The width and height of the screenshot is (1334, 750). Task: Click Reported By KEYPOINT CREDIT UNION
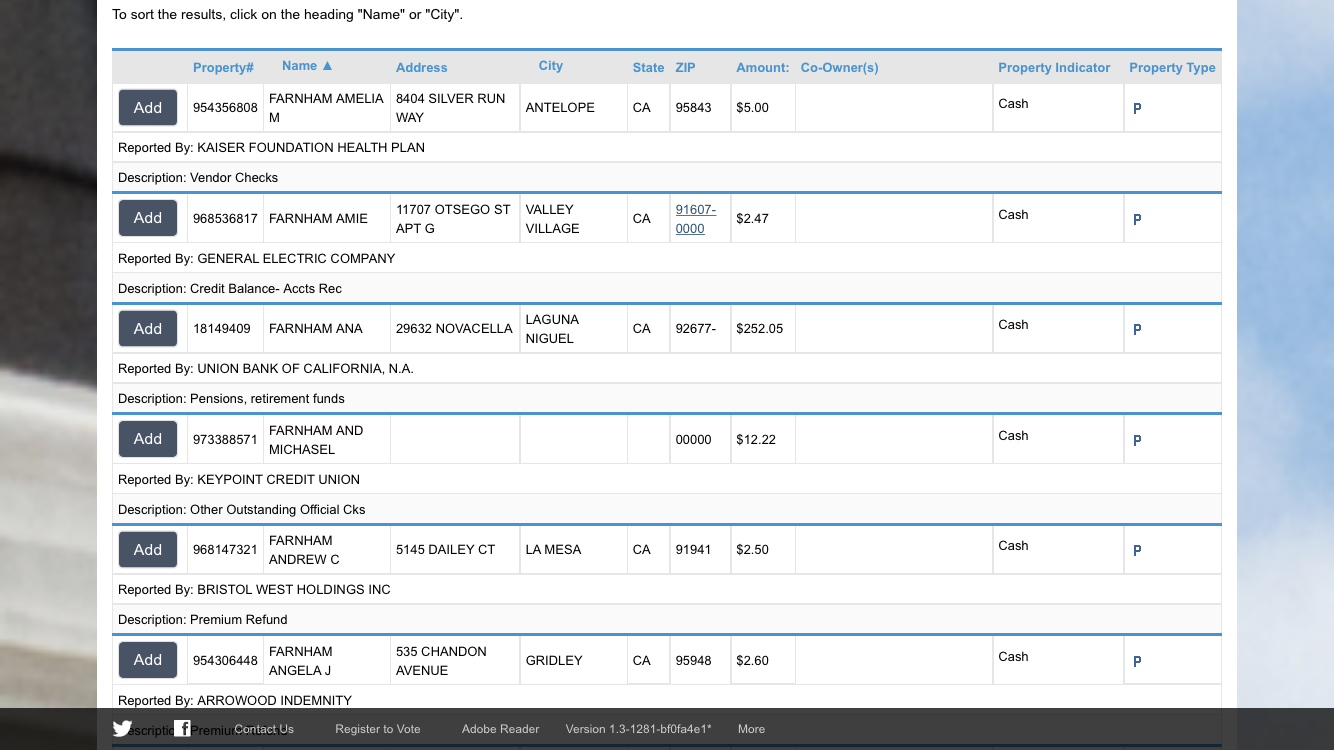[239, 480]
